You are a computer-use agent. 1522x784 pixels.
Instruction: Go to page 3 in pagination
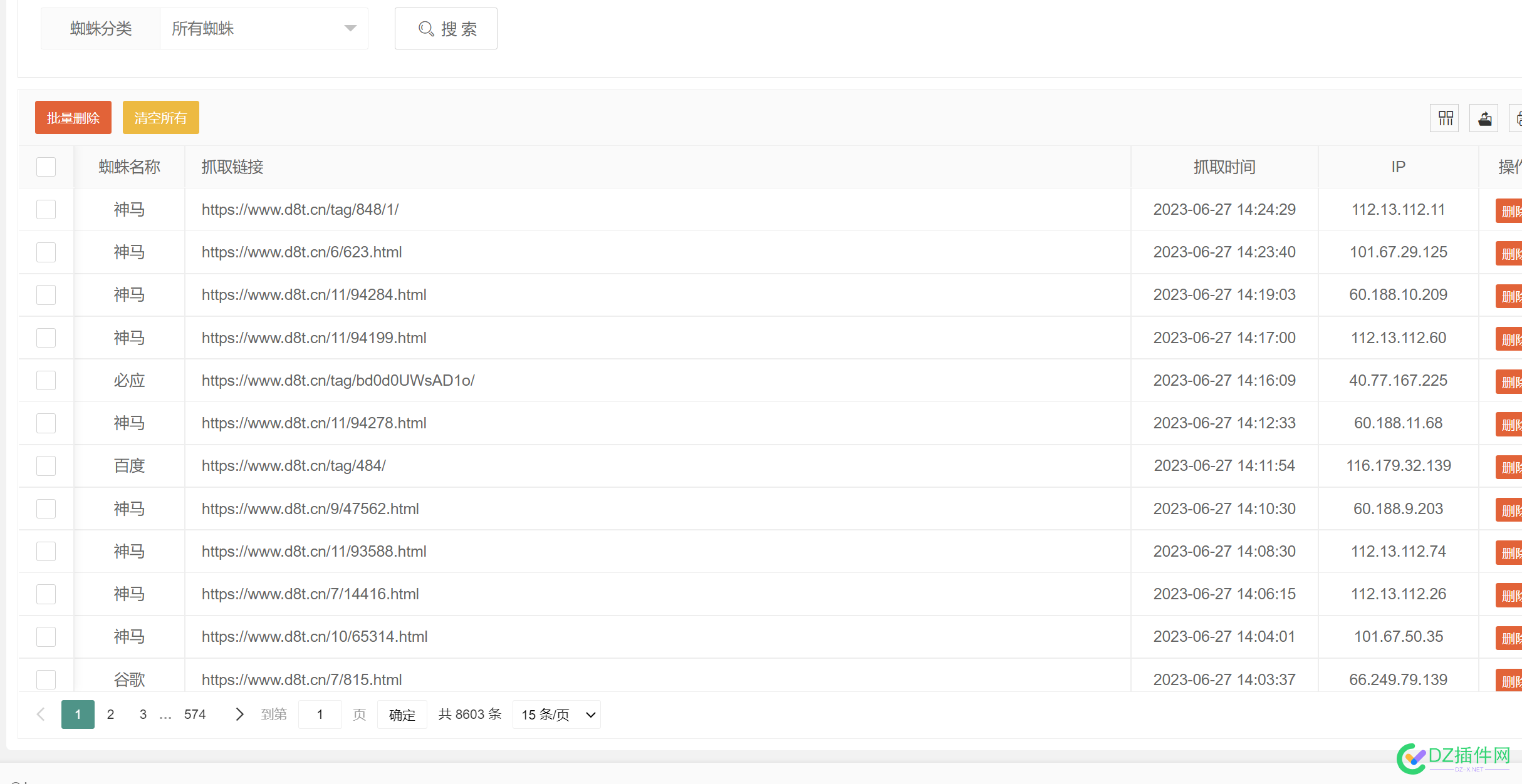(x=143, y=714)
